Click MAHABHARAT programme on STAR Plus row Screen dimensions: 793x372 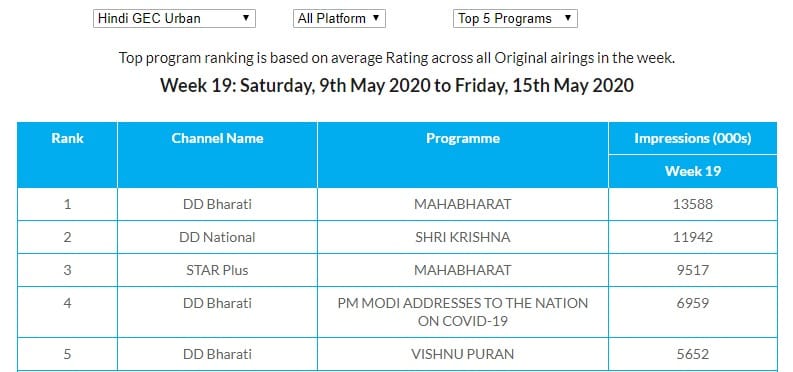point(463,270)
